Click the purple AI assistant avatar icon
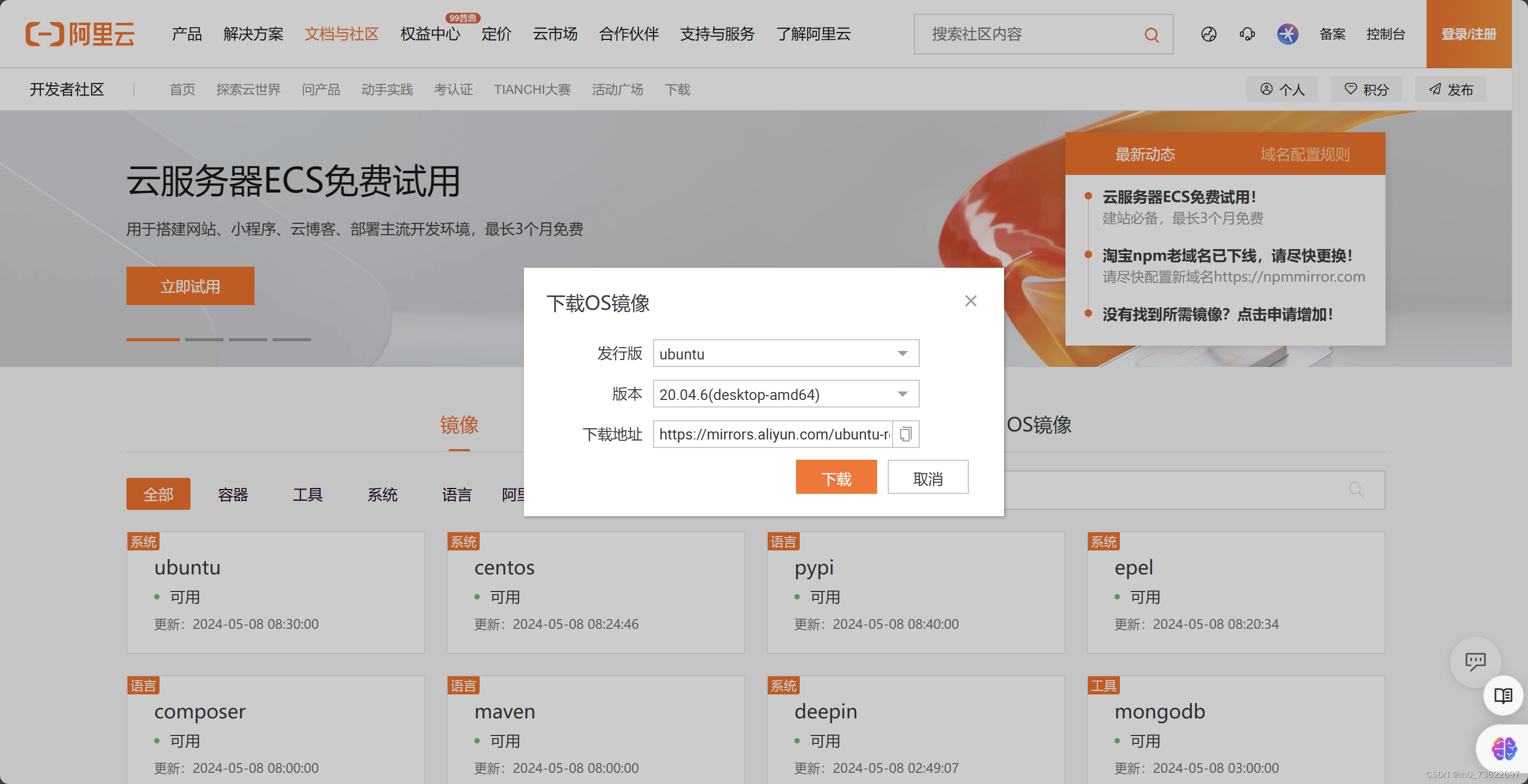This screenshot has width=1528, height=784. [1287, 34]
